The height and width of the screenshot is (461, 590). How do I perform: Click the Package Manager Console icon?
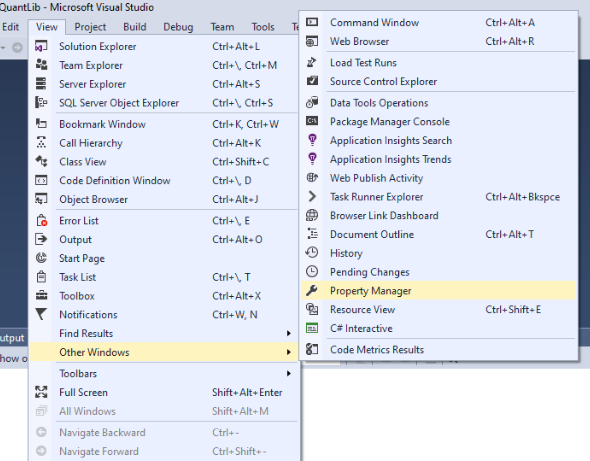coord(312,121)
